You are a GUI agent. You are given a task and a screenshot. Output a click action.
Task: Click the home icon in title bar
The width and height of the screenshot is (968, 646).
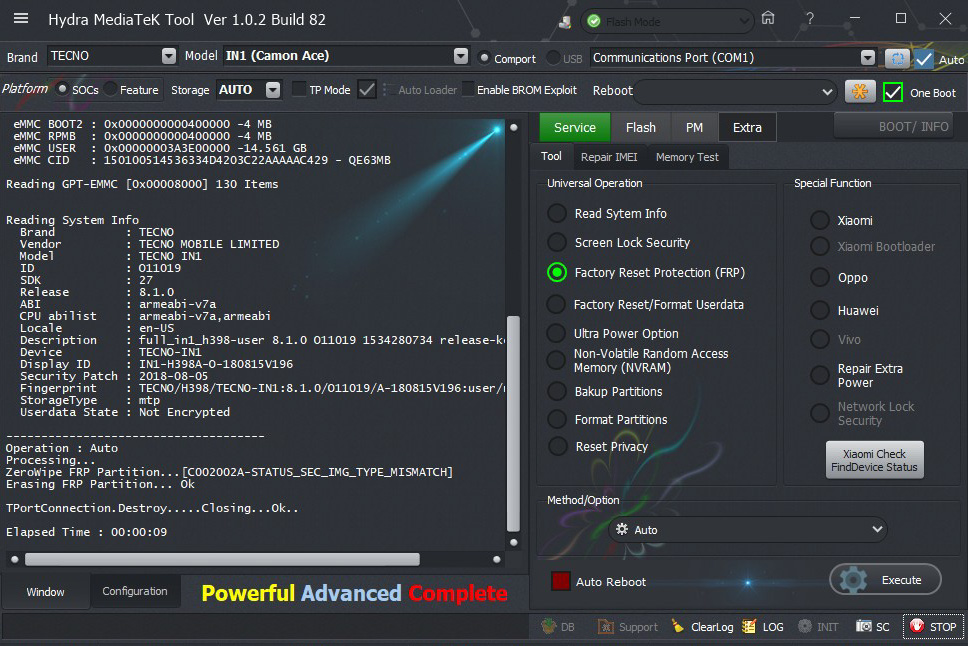(x=767, y=19)
